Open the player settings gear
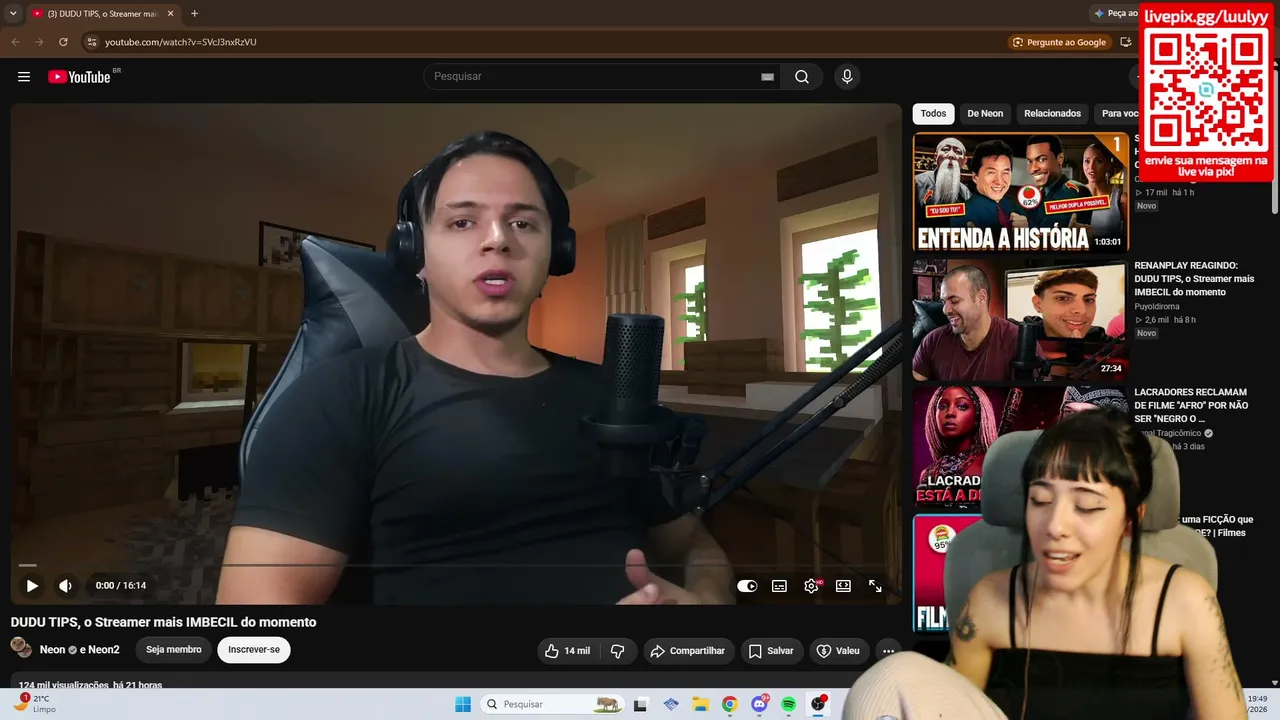This screenshot has height=720, width=1280. click(811, 586)
